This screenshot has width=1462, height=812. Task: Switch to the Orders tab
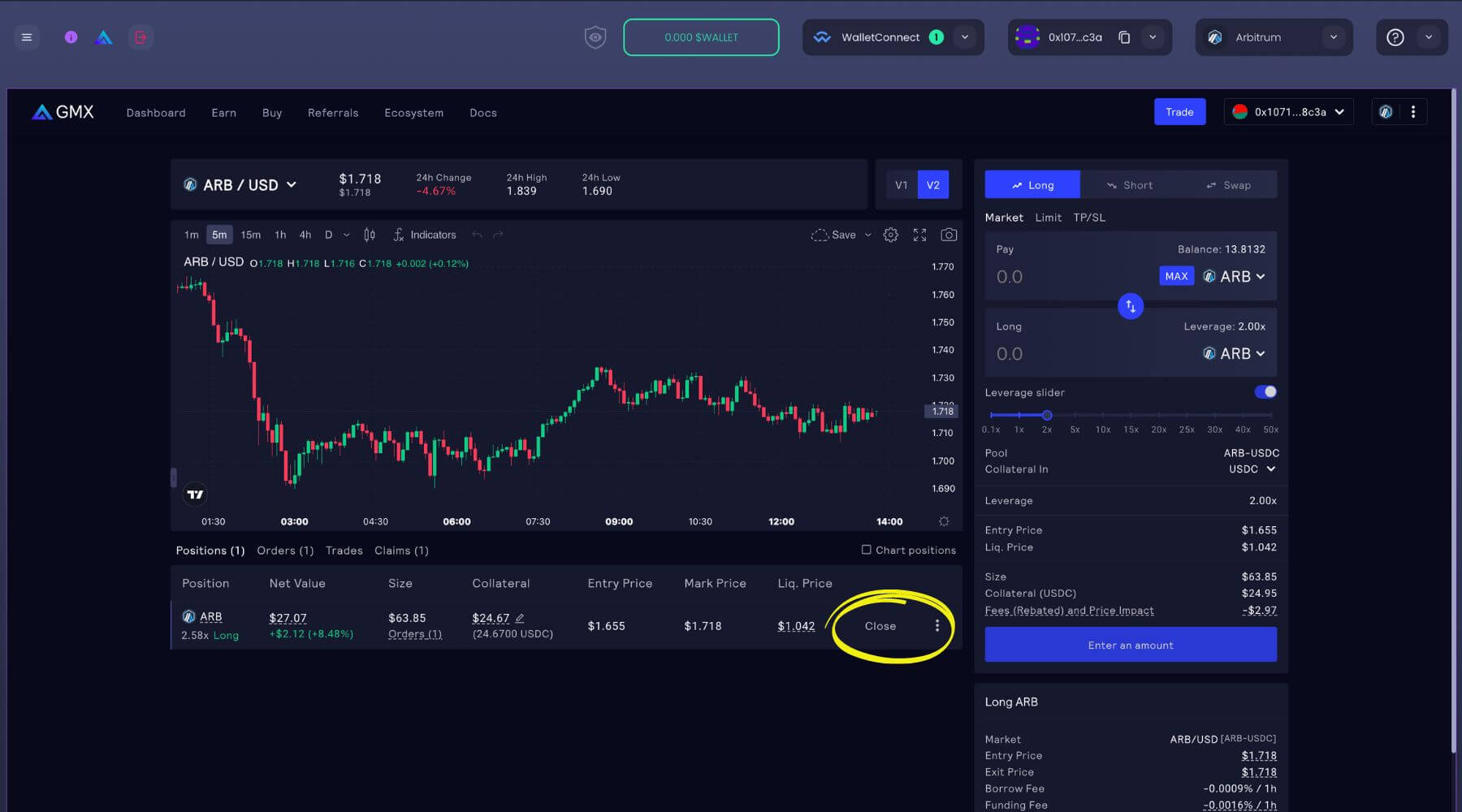pyautogui.click(x=284, y=550)
